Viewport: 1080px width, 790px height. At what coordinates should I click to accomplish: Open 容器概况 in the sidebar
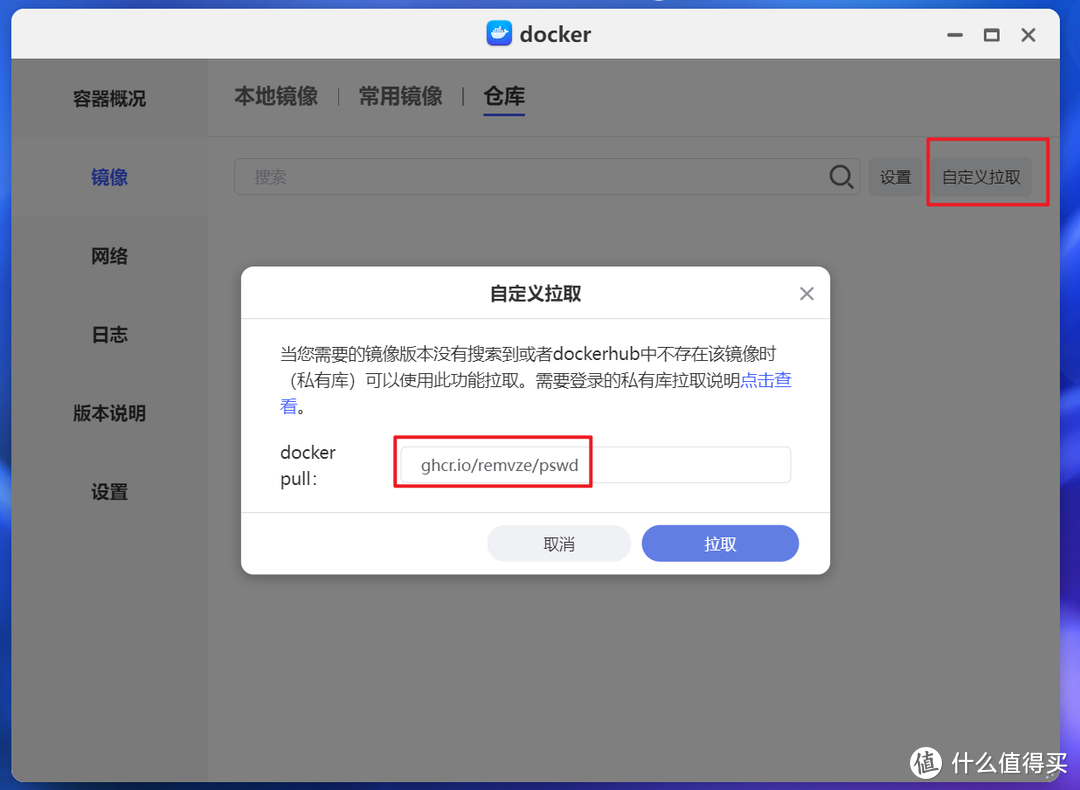[108, 97]
